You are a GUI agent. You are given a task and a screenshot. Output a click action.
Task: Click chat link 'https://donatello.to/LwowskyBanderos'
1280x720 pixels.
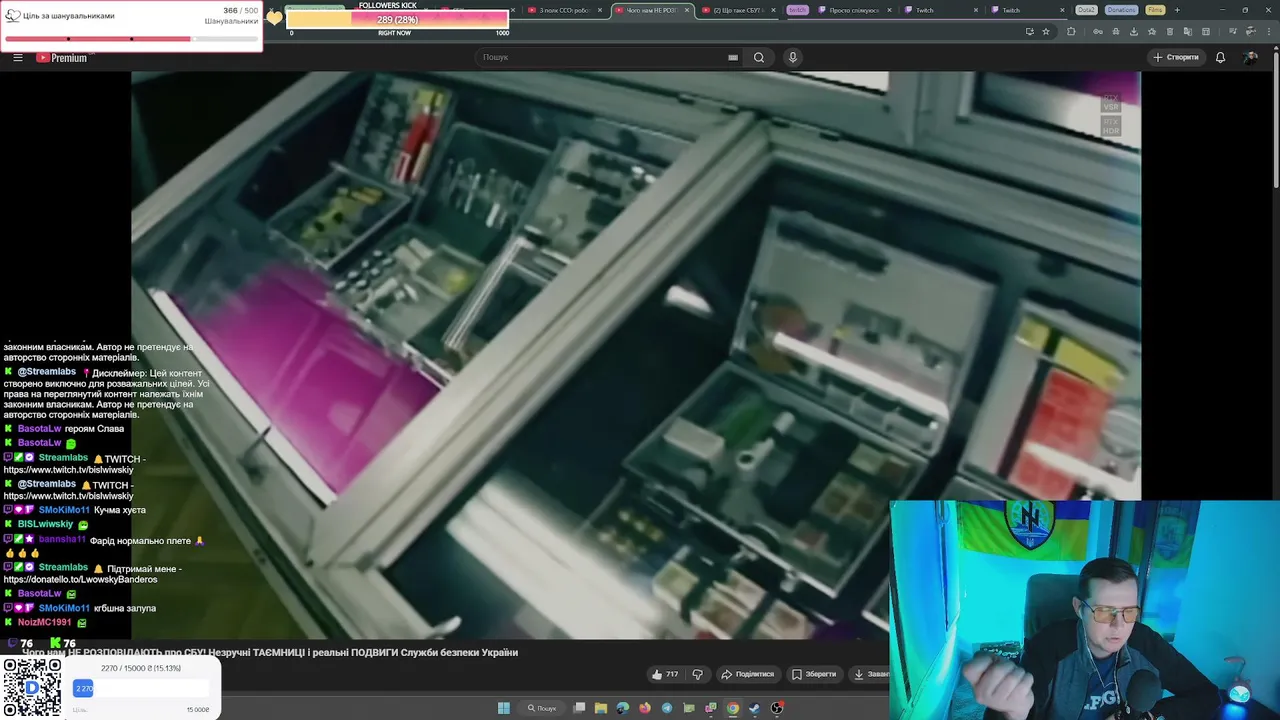point(80,579)
